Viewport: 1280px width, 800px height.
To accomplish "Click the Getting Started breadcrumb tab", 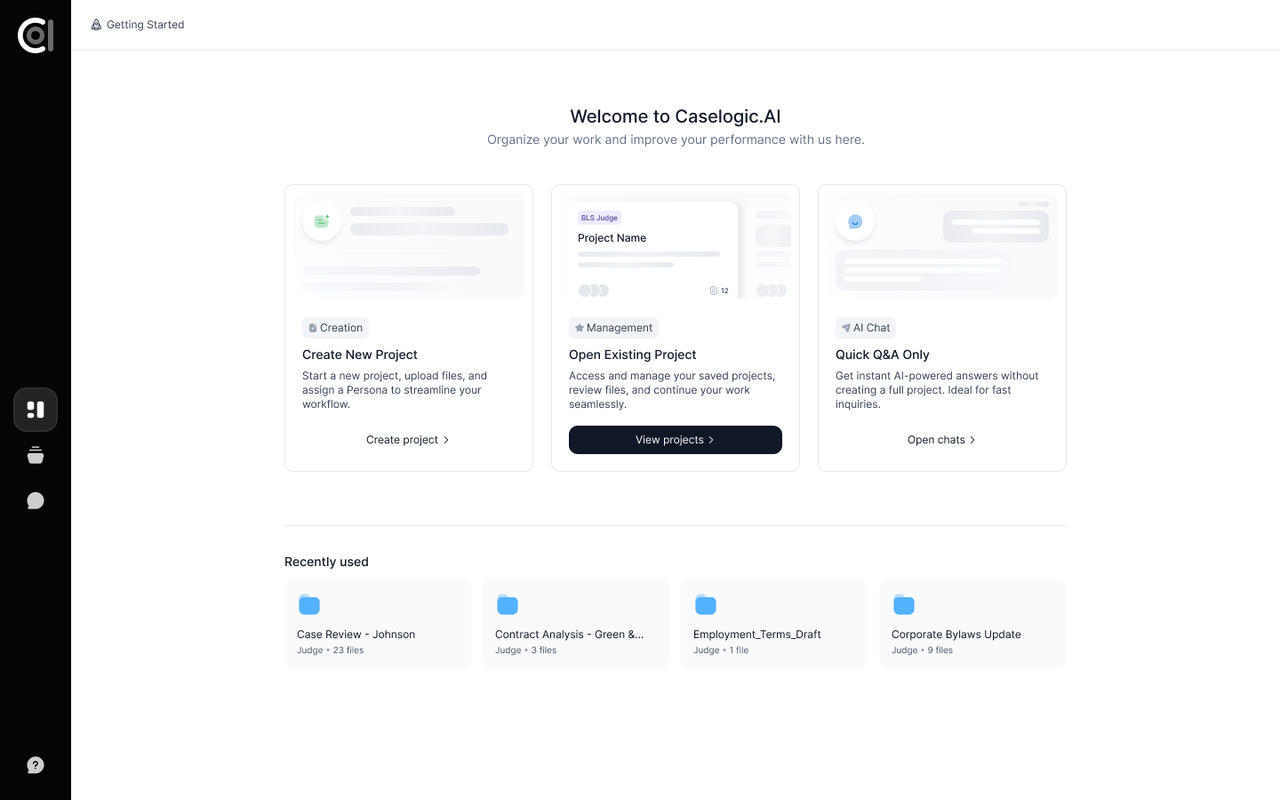I will click(x=137, y=24).
